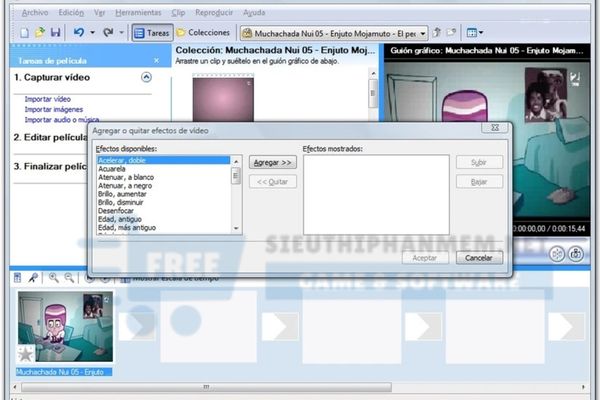Screen dimensions: 600x400
Task: Click the Efectos mostrados list box
Action: tap(376, 195)
